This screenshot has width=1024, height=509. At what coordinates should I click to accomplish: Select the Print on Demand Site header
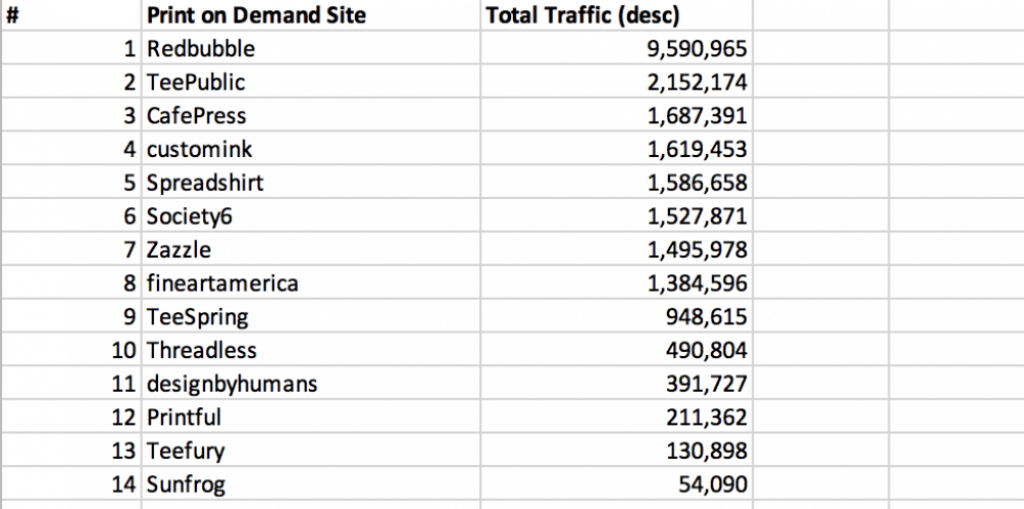pyautogui.click(x=311, y=15)
